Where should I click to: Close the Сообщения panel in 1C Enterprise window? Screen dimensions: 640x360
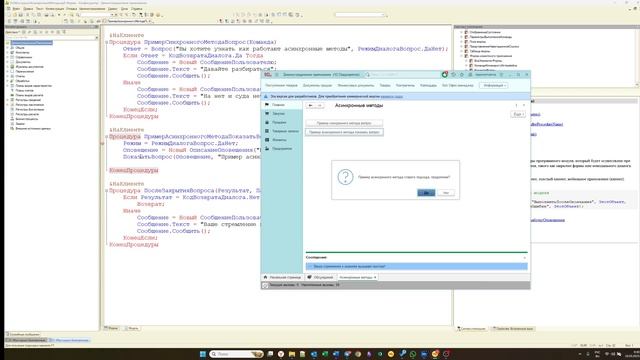tap(524, 258)
